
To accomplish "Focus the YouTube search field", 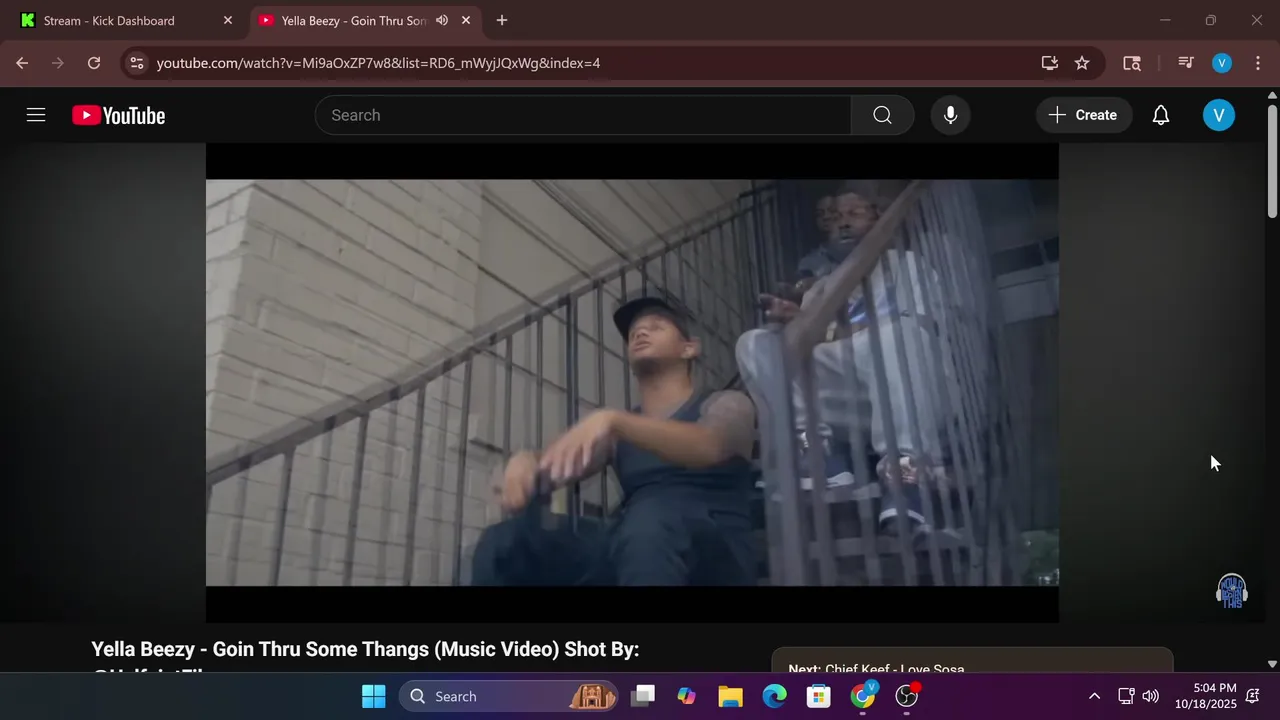I will point(583,115).
